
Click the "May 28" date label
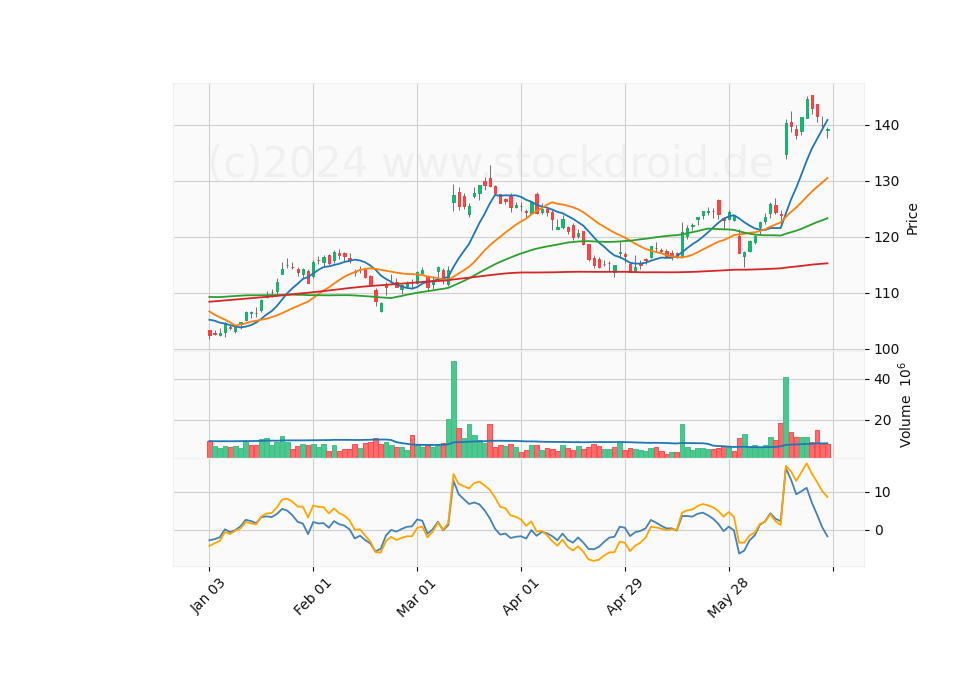click(x=727, y=598)
